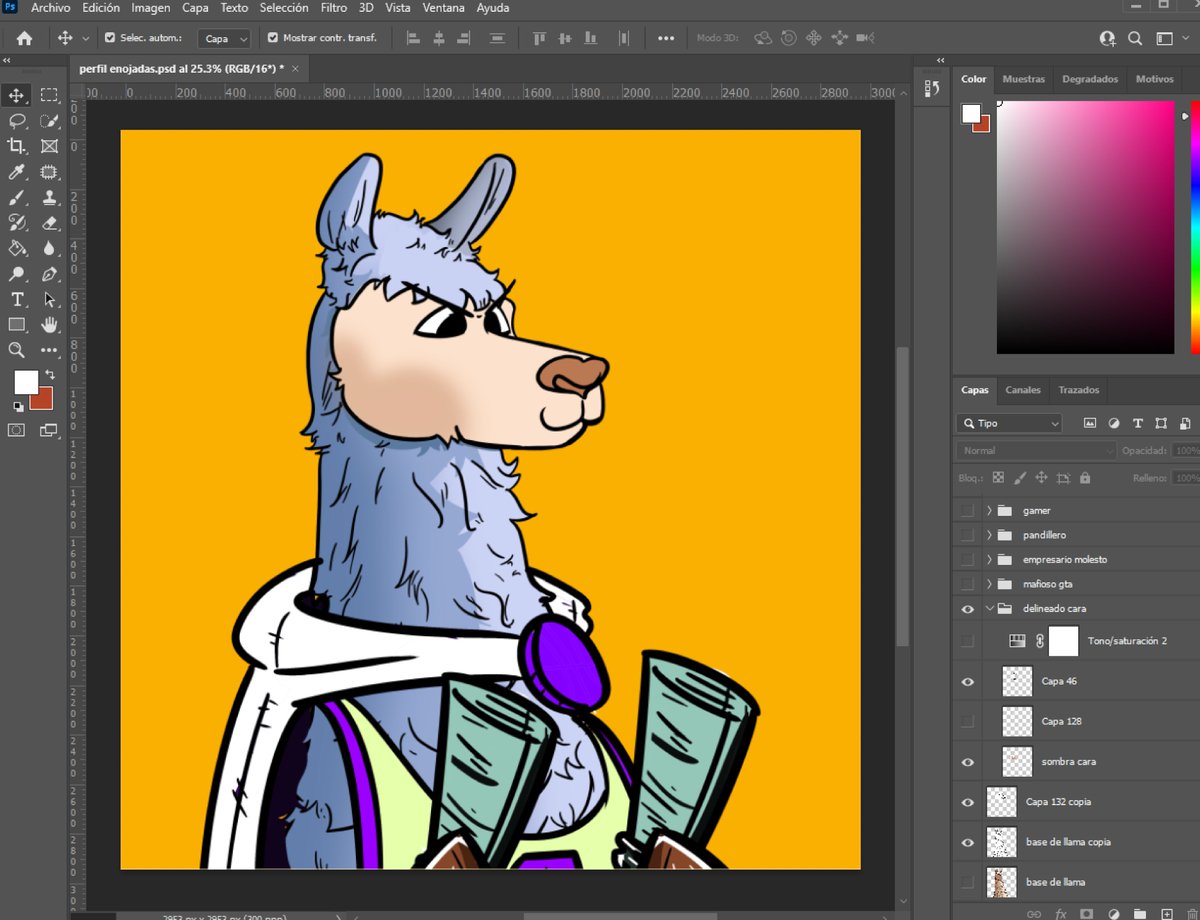Collapse the delineado cara group
Viewport: 1200px width, 920px height.
pyautogui.click(x=989, y=608)
